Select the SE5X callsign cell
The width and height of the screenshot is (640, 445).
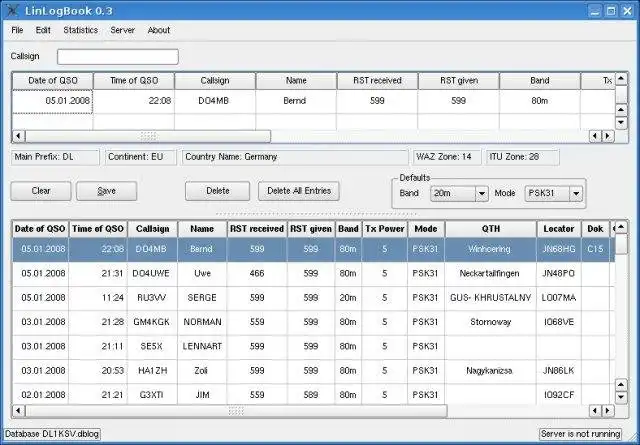[x=152, y=347]
